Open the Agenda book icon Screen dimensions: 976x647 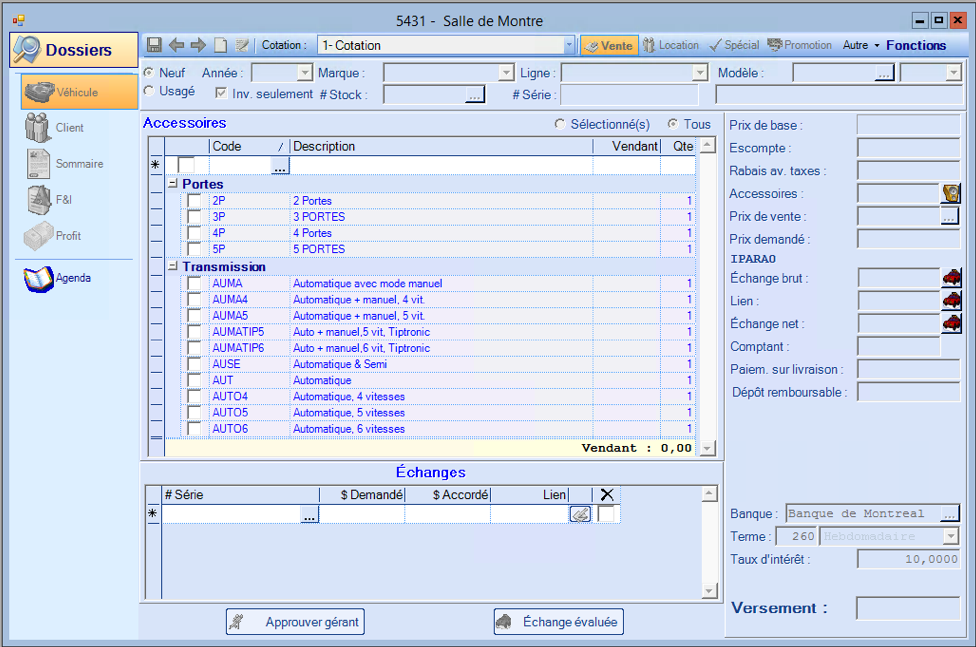(39, 278)
